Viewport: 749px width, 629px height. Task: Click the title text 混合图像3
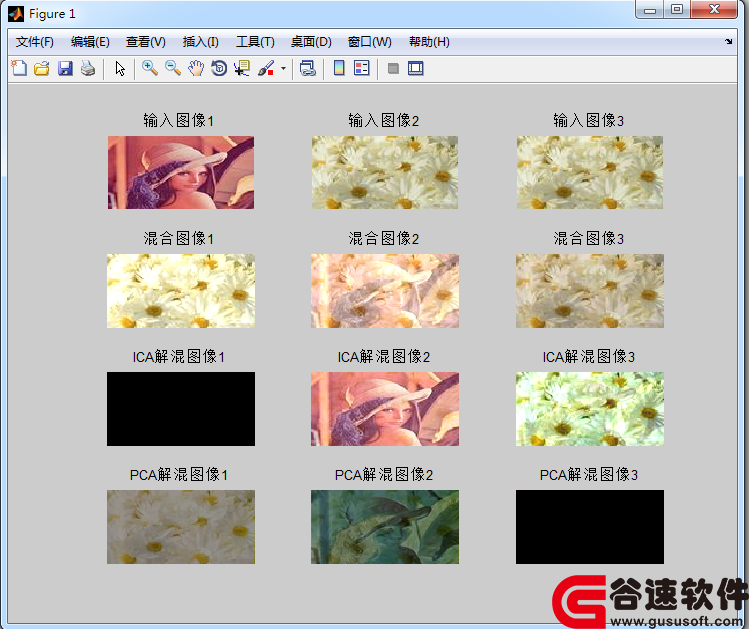[588, 238]
